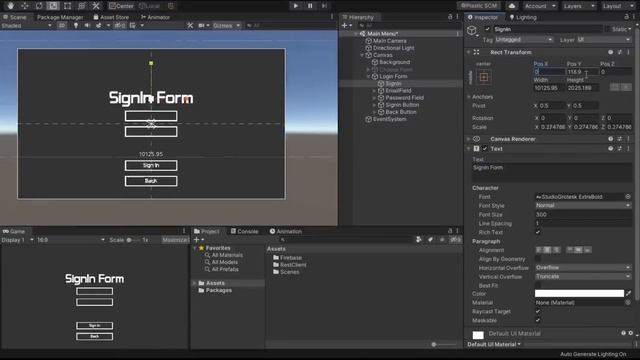This screenshot has width=640, height=360.
Task: Click the Width input field in Rect Transform
Action: [x=549, y=88]
